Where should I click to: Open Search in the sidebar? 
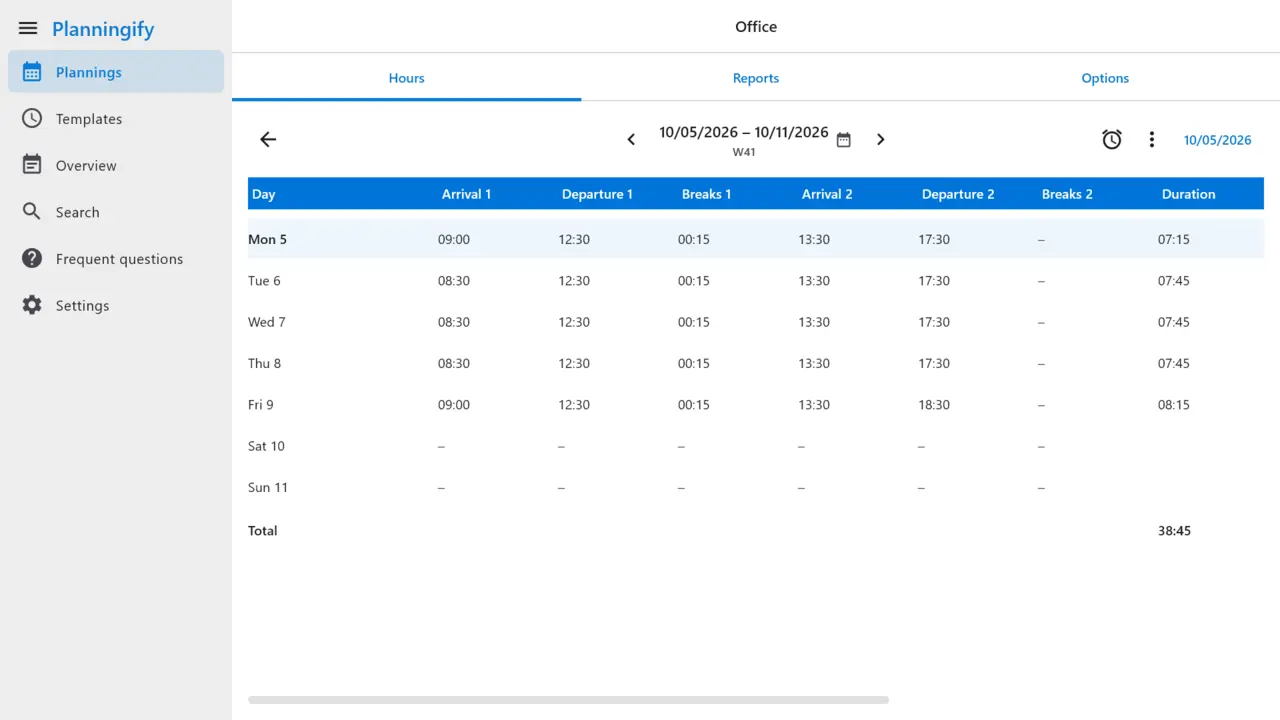tap(116, 212)
